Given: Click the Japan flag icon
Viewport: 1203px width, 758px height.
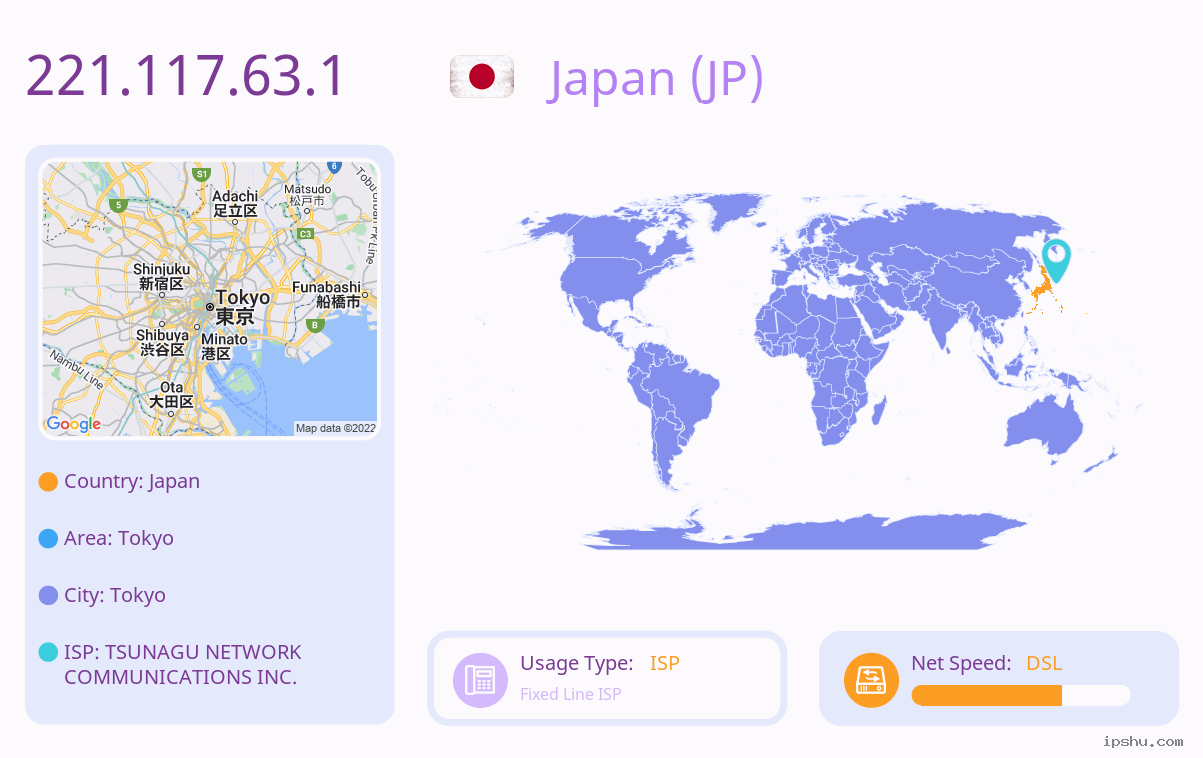Looking at the screenshot, I should 482,77.
